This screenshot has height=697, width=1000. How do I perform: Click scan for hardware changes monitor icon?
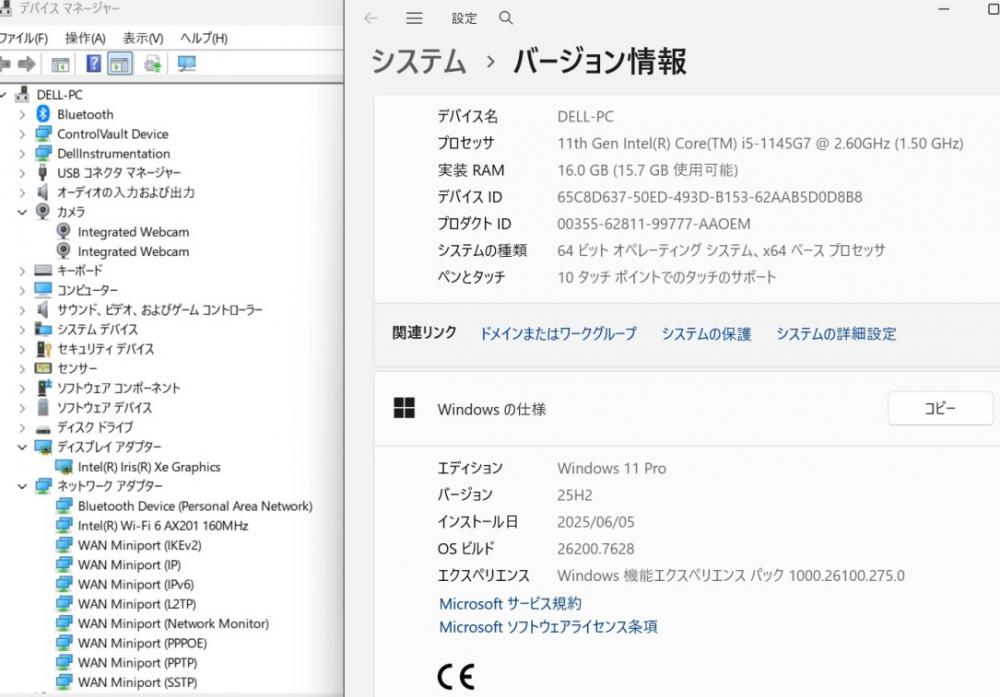186,64
